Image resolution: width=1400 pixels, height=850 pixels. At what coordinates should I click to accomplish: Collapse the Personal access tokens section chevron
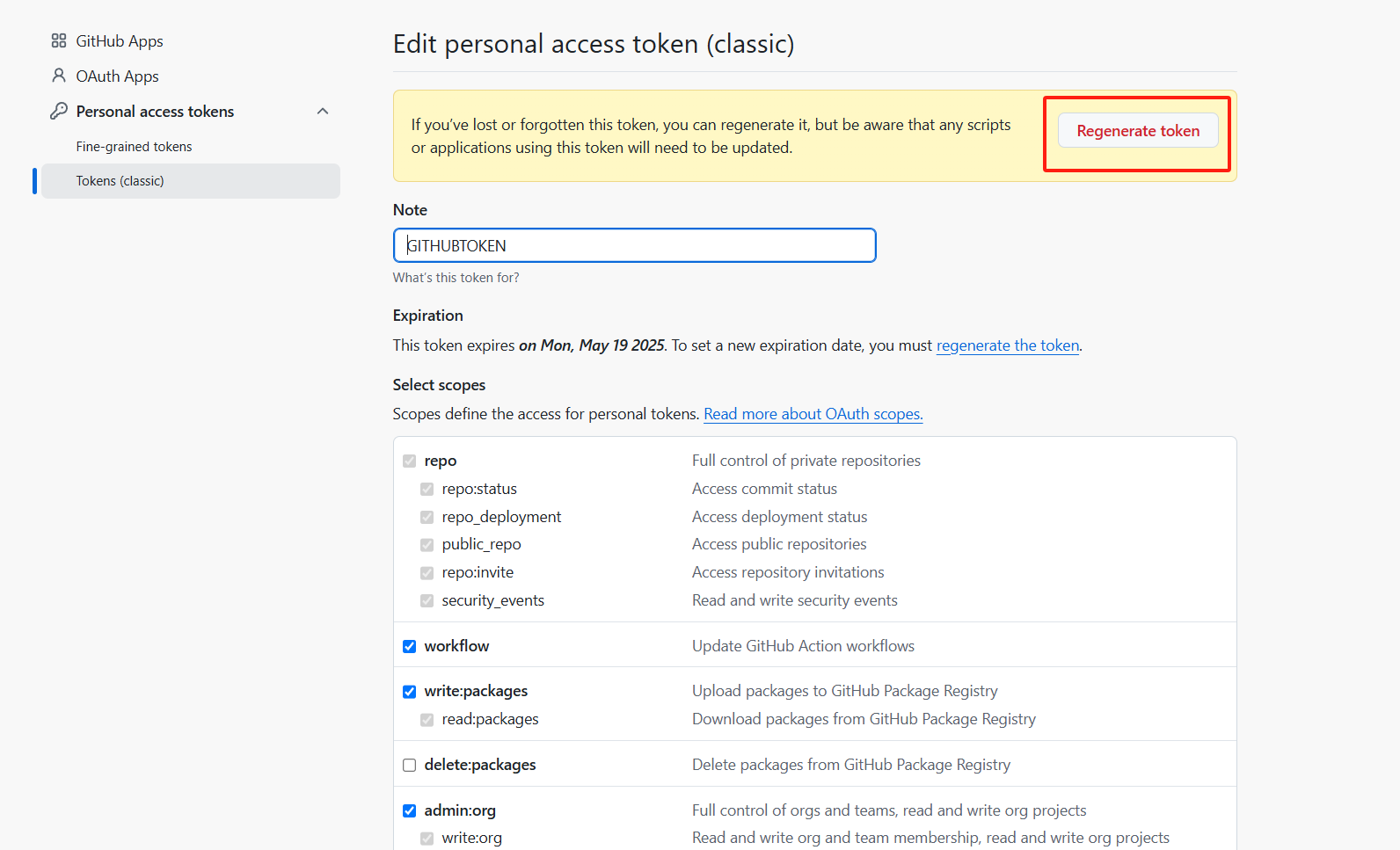tap(323, 111)
